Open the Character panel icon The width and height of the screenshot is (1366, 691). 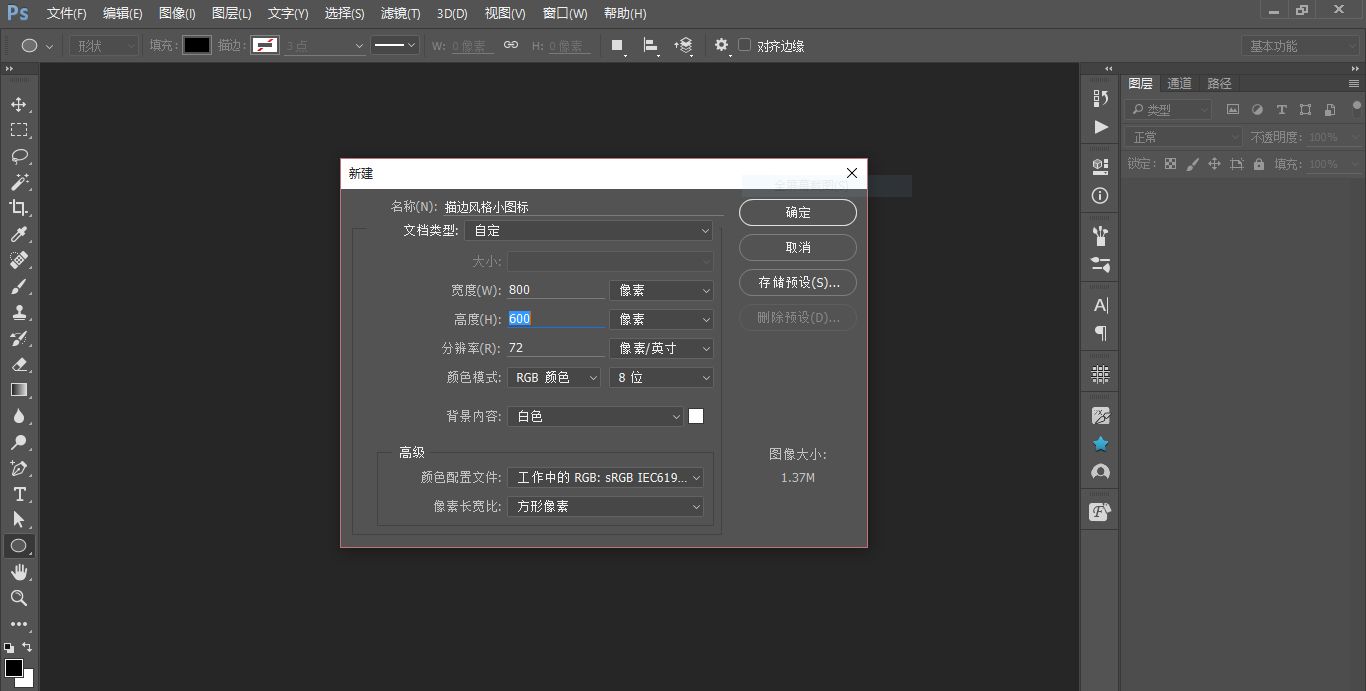[x=1101, y=305]
